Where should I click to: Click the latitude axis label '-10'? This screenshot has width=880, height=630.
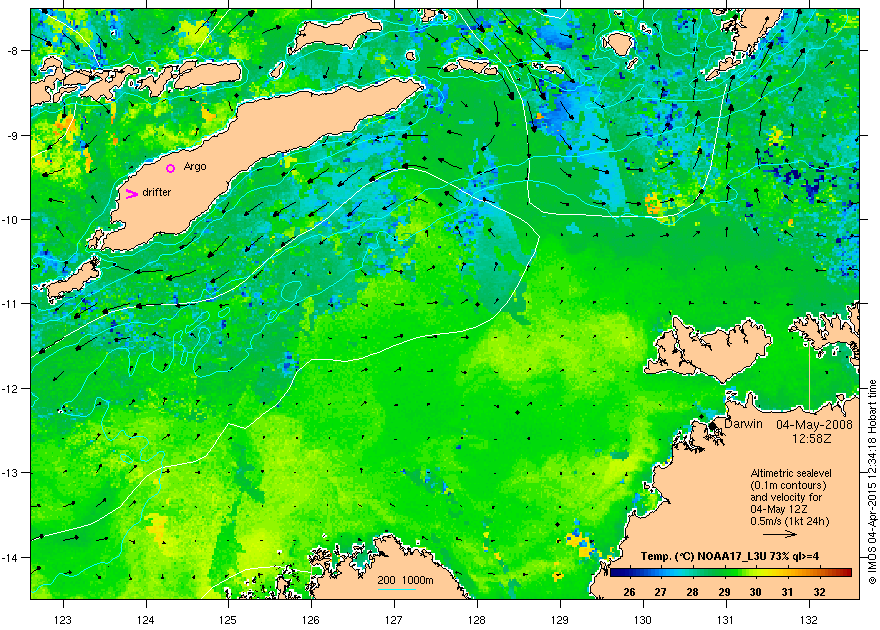[x=10, y=219]
